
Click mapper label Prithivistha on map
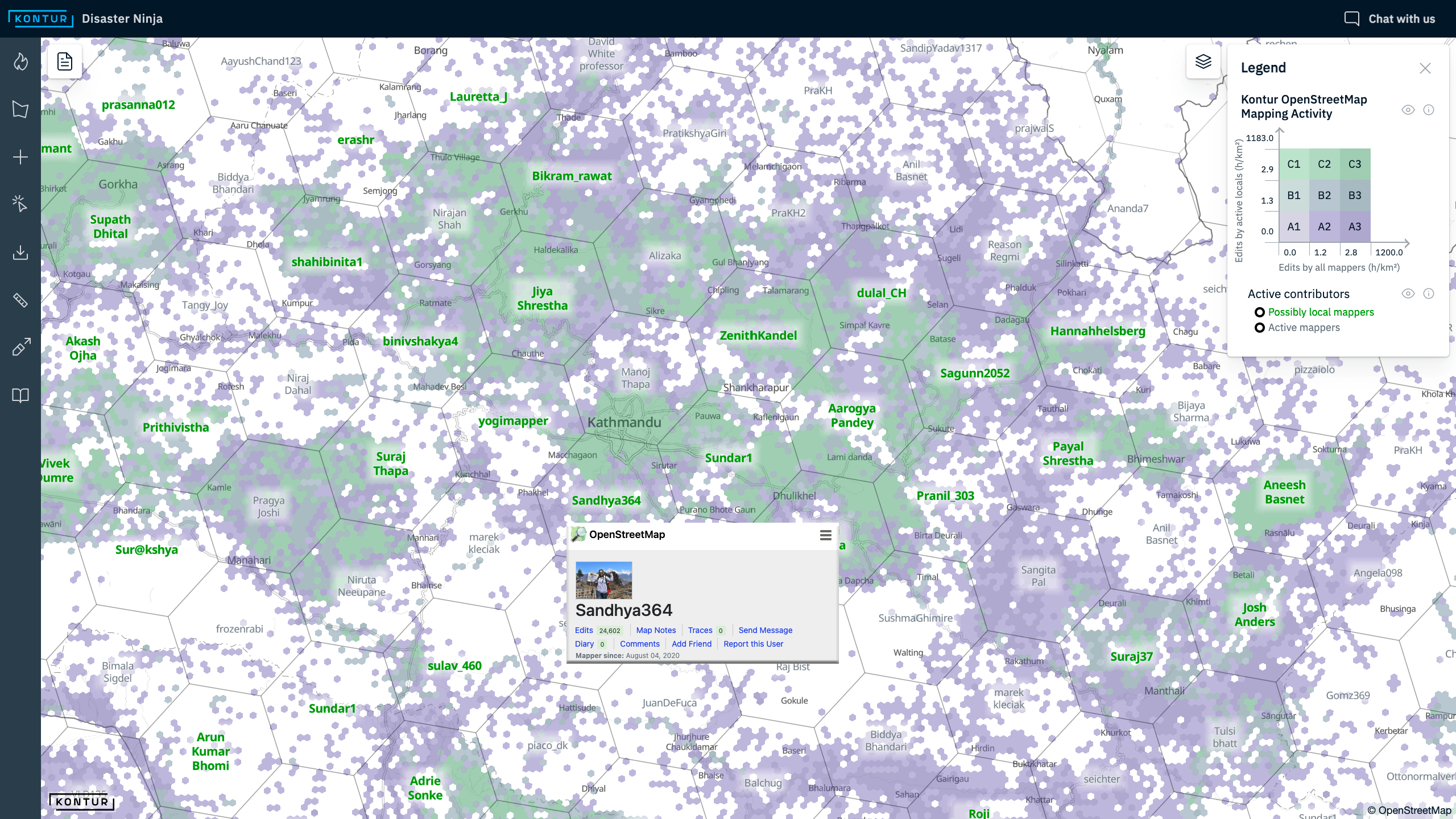(x=176, y=428)
